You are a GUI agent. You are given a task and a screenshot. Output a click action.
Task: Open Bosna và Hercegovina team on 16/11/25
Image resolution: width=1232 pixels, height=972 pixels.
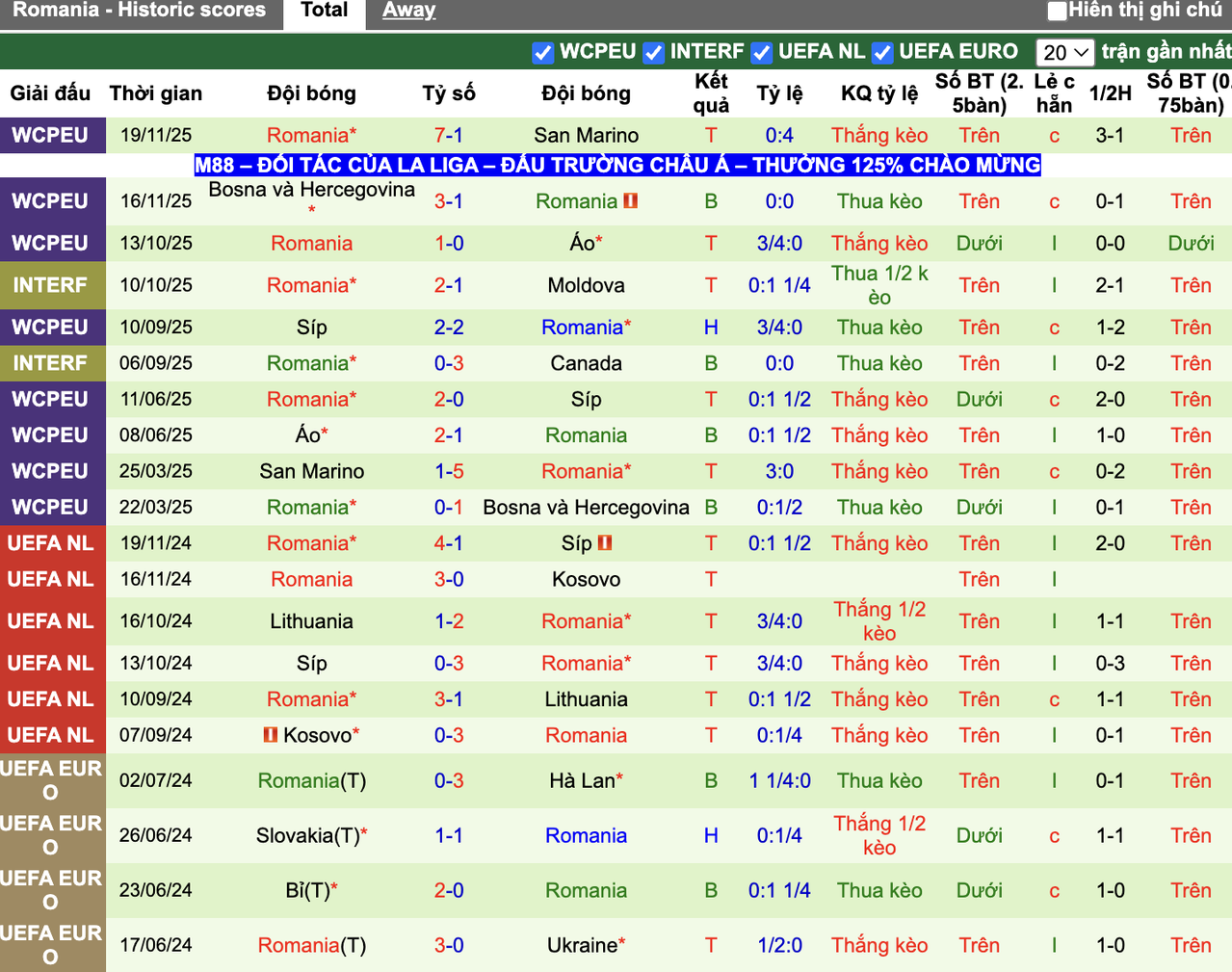pos(311,190)
